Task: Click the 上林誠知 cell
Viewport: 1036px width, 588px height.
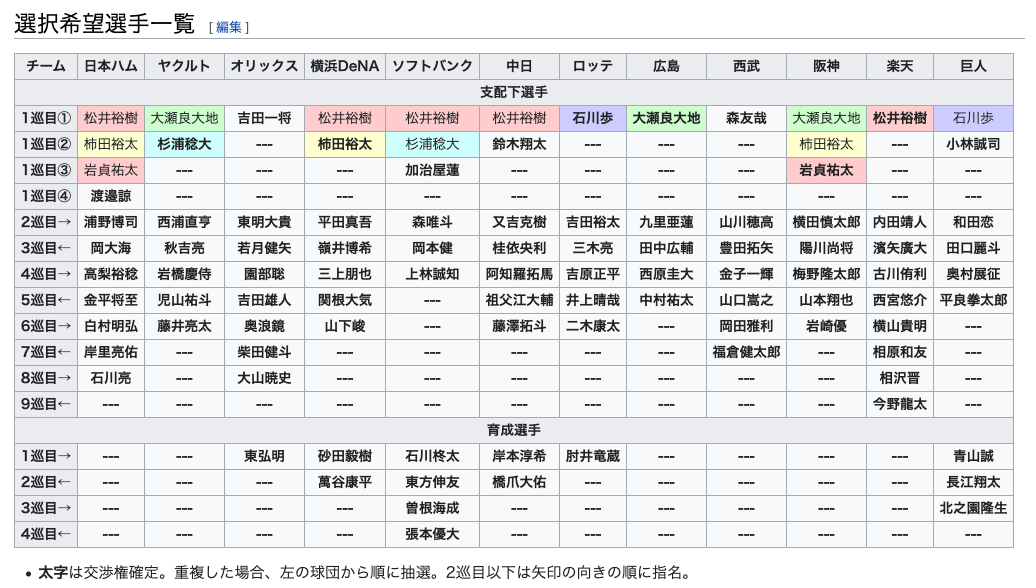Action: click(x=433, y=274)
